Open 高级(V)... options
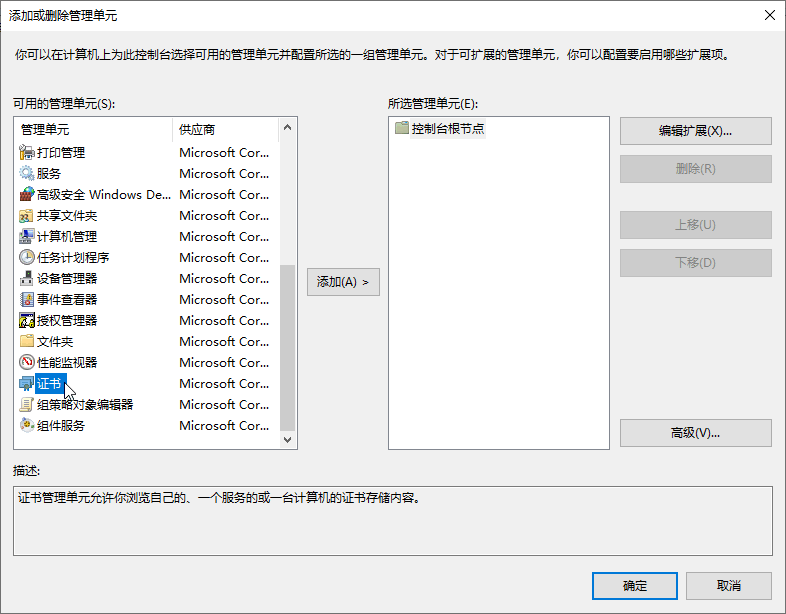Viewport: 786px width, 614px height. tap(695, 433)
